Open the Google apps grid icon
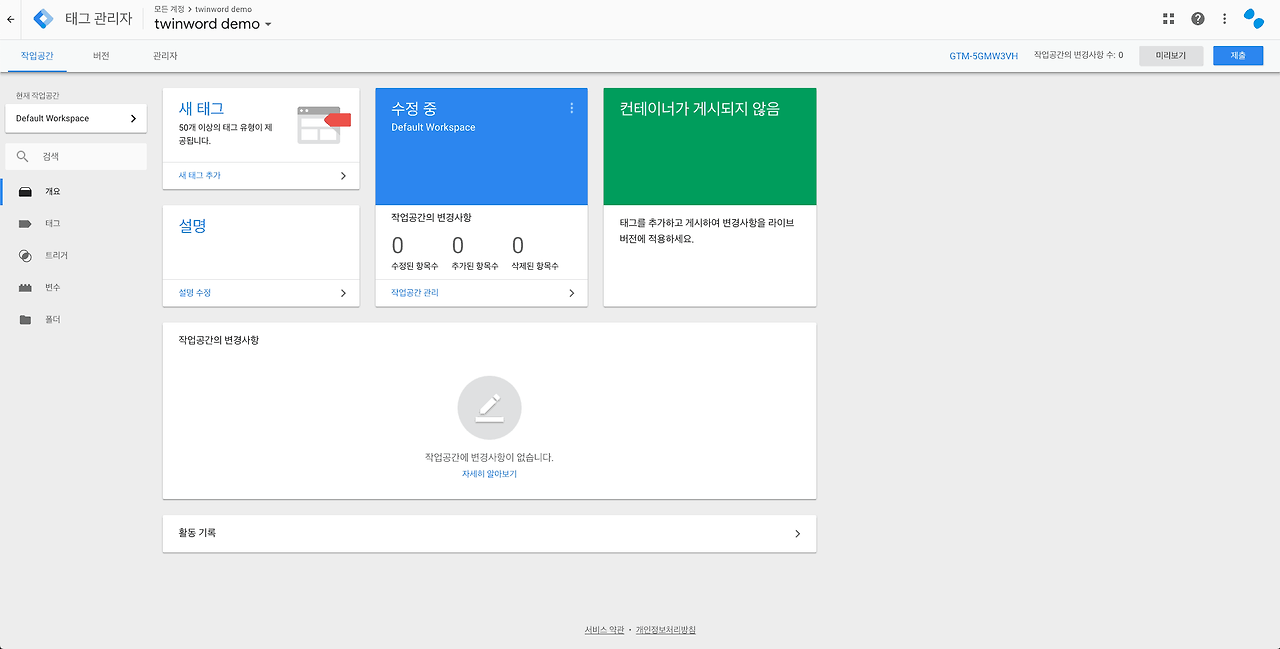 coord(1168,18)
